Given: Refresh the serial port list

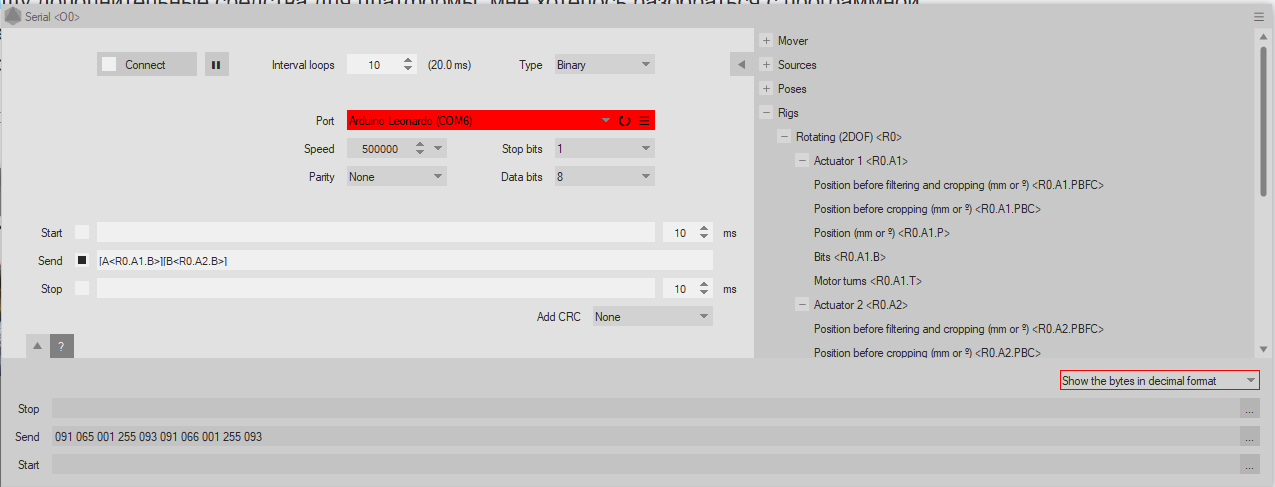Looking at the screenshot, I should pyautogui.click(x=625, y=121).
